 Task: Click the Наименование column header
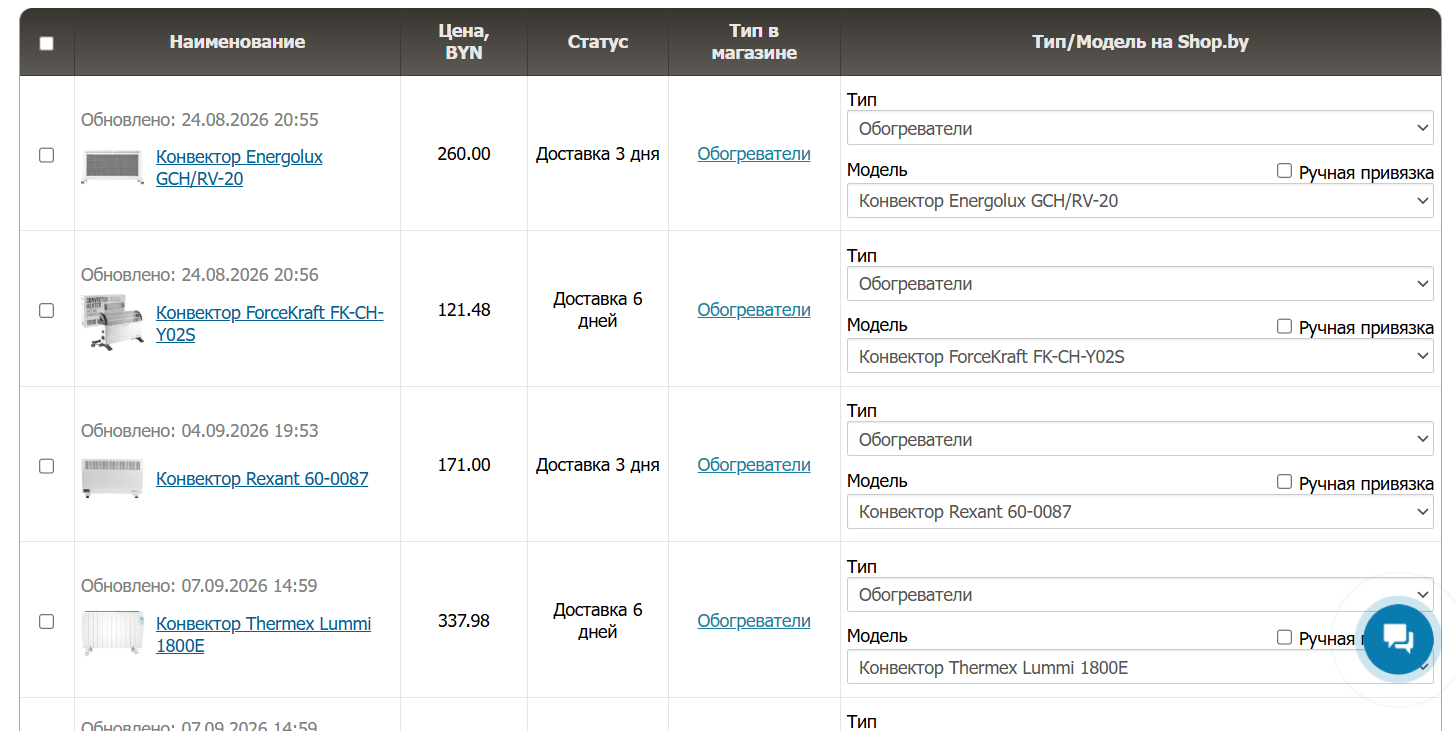point(237,42)
